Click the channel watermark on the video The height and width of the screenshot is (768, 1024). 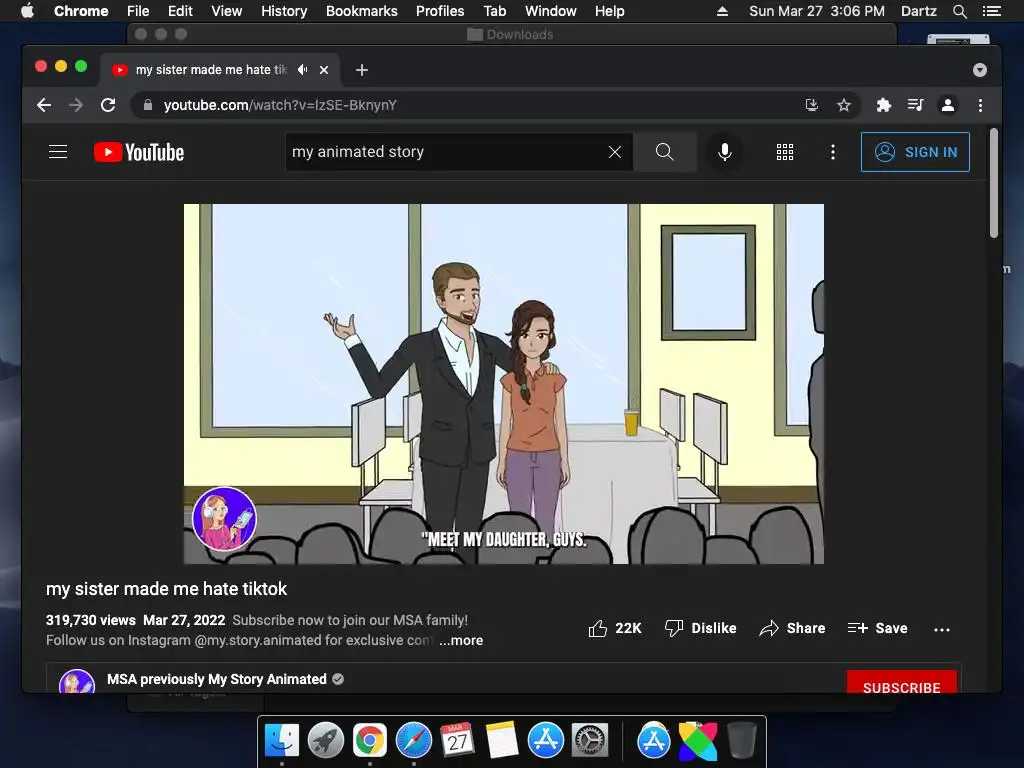coord(225,519)
